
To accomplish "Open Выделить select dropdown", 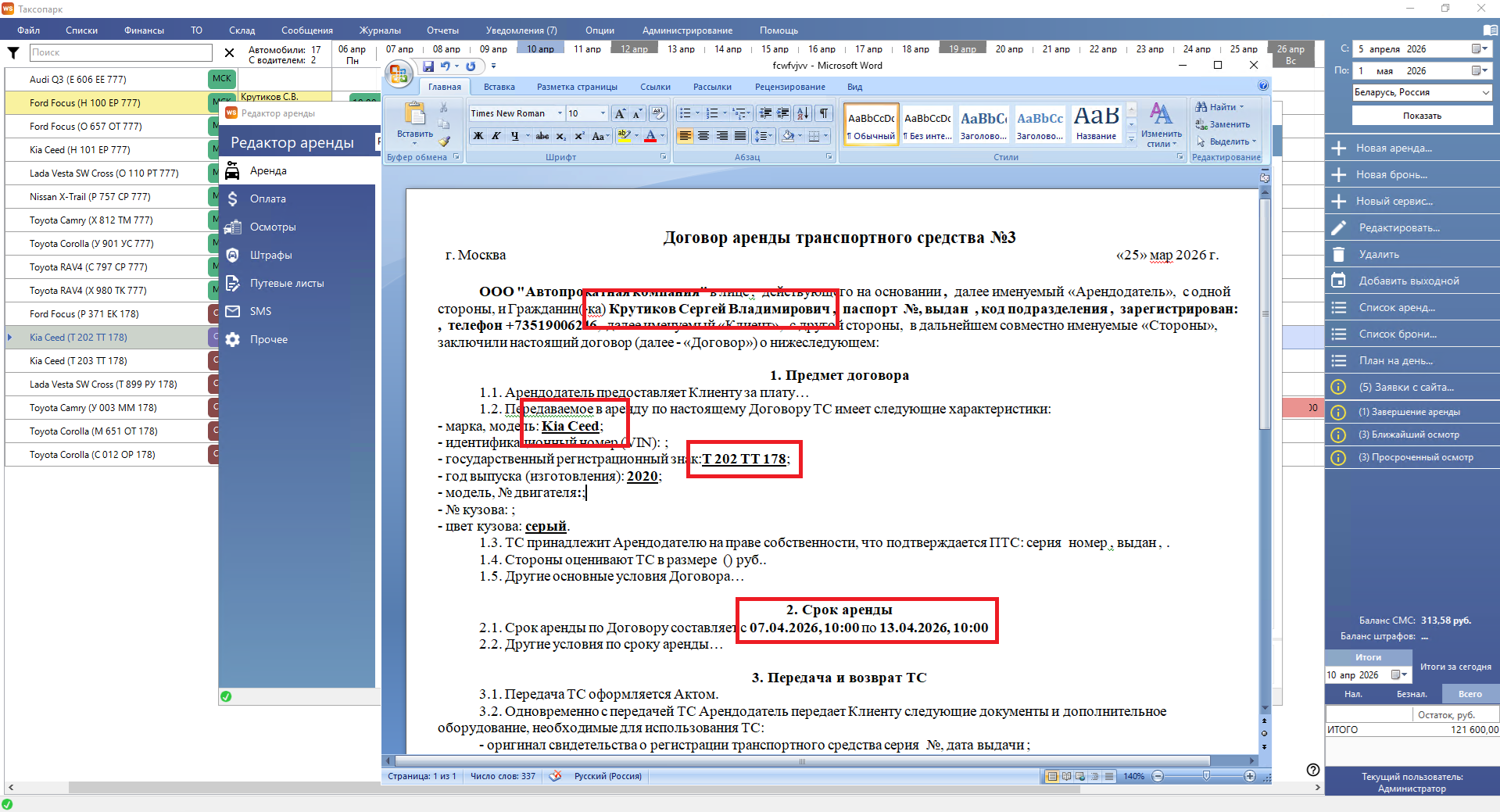I will click(x=1226, y=141).
